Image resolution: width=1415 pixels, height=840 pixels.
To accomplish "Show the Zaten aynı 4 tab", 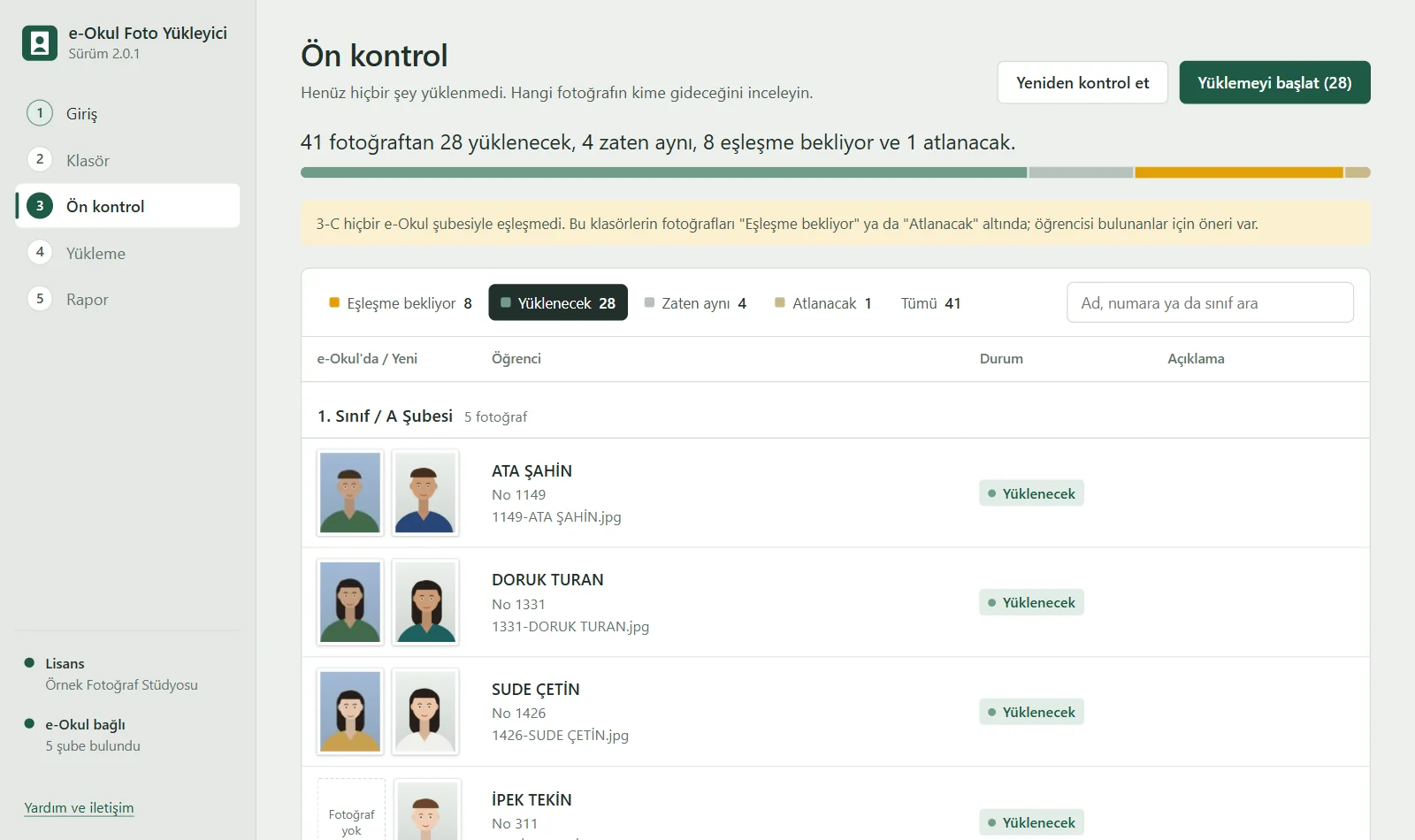I will coord(695,302).
